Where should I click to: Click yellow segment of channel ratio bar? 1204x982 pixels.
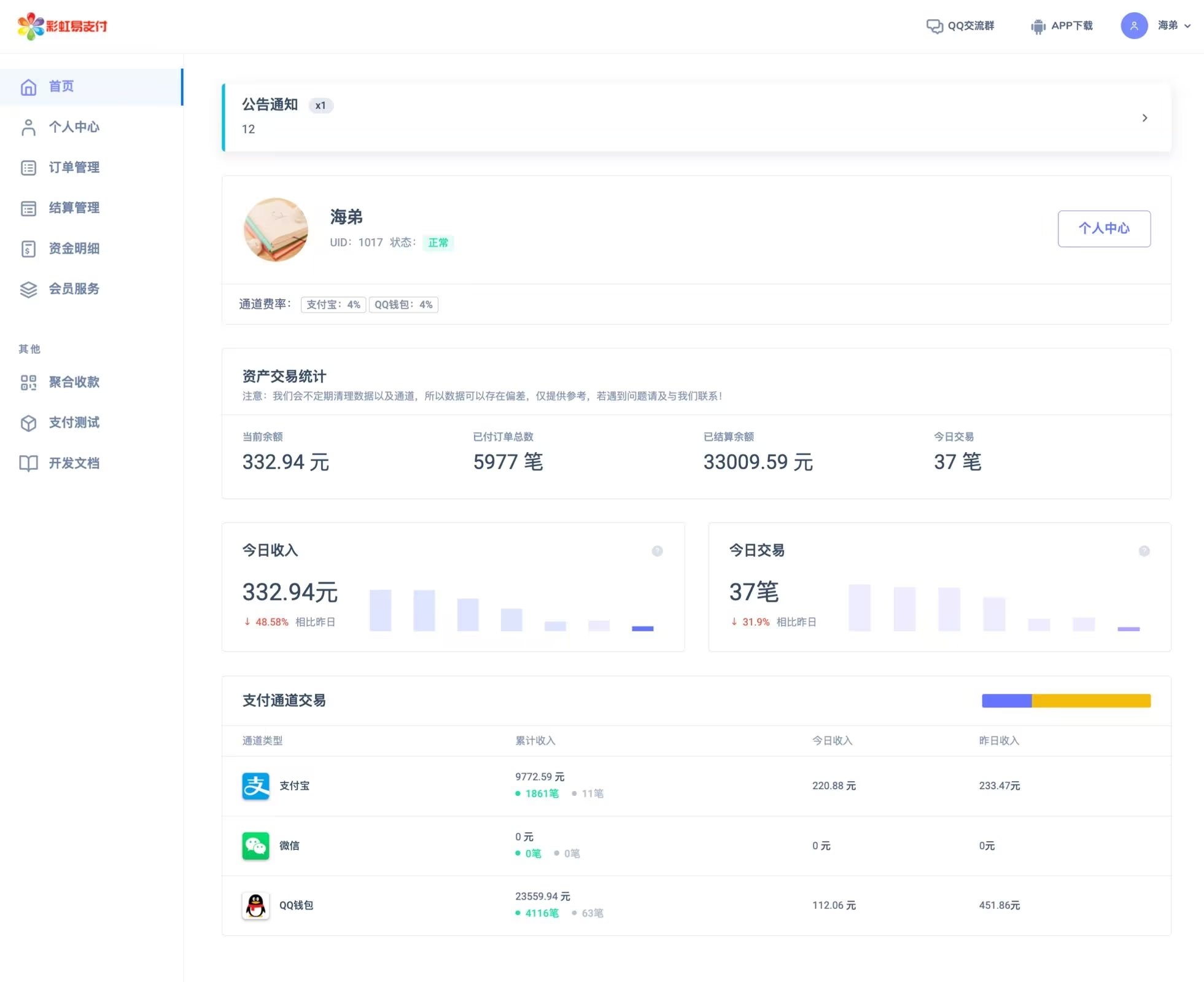1090,701
